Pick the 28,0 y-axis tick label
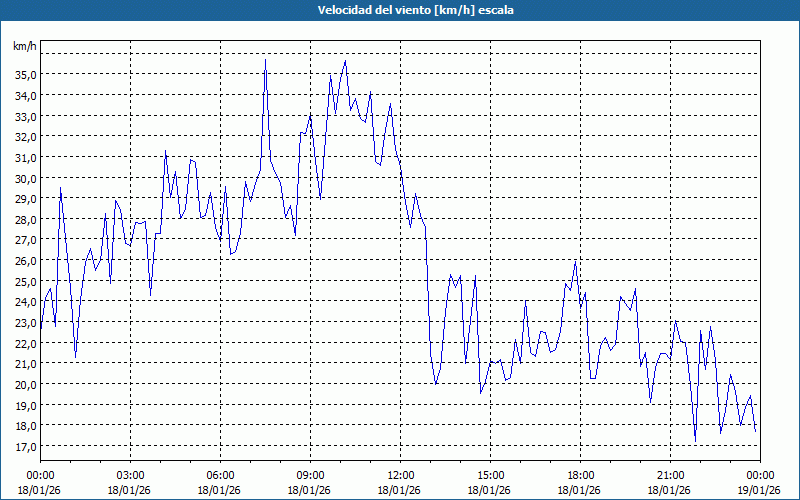This screenshot has height=500, width=800. pos(25,219)
